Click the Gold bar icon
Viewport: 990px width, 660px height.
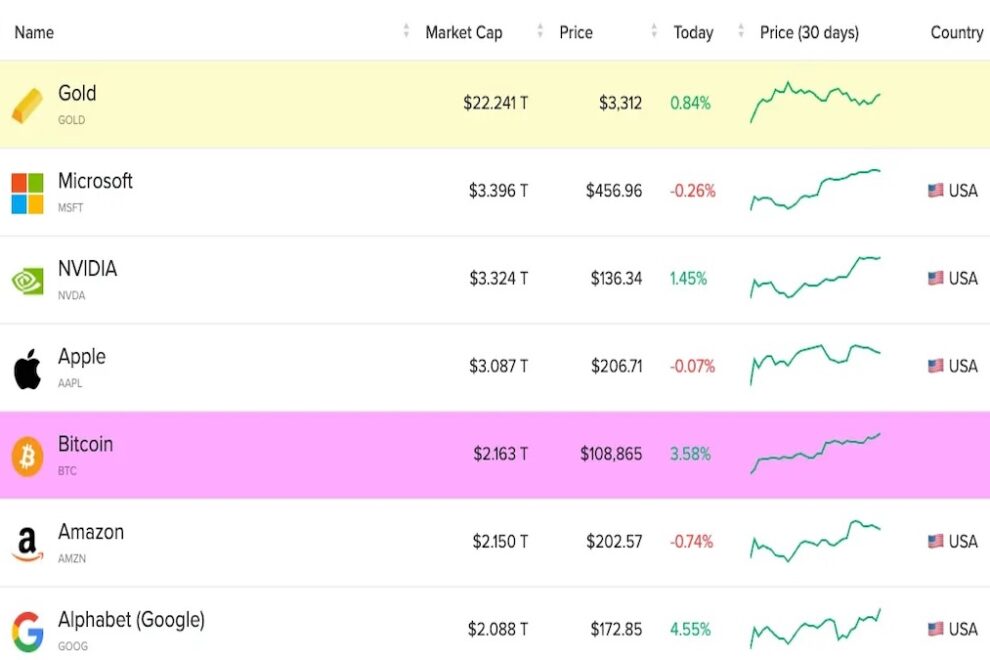pos(27,105)
